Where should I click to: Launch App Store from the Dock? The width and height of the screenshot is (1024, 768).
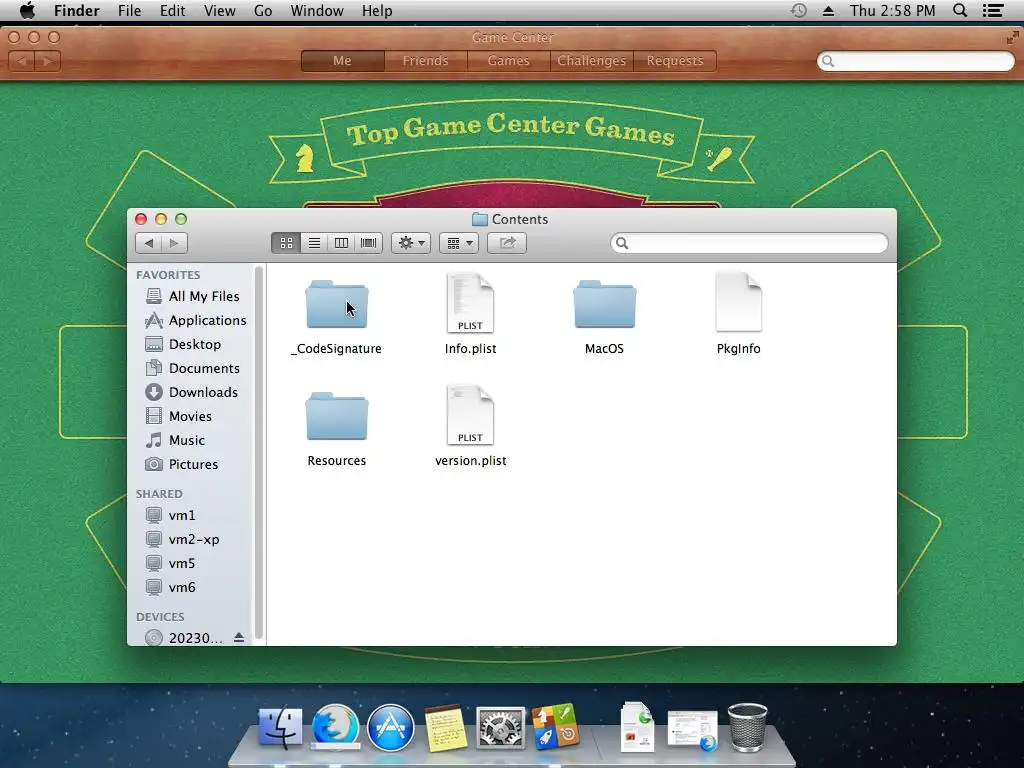tap(391, 728)
